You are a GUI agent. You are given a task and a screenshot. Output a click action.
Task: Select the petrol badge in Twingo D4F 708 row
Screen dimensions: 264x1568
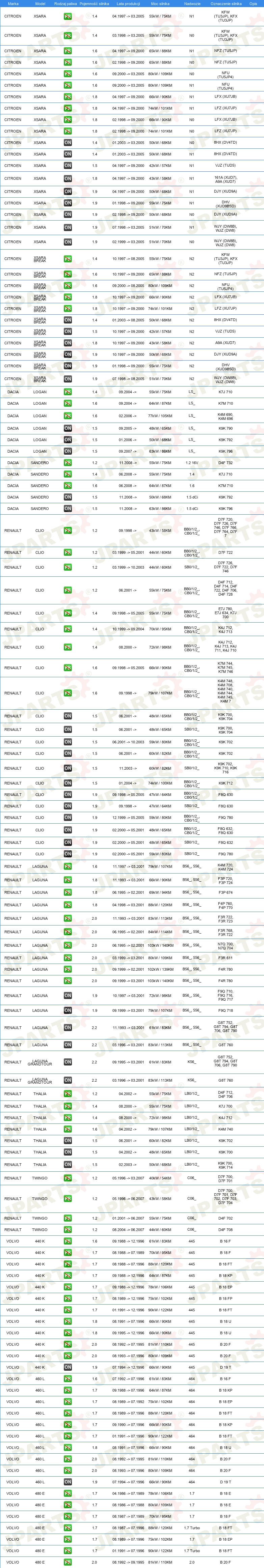click(68, 1230)
